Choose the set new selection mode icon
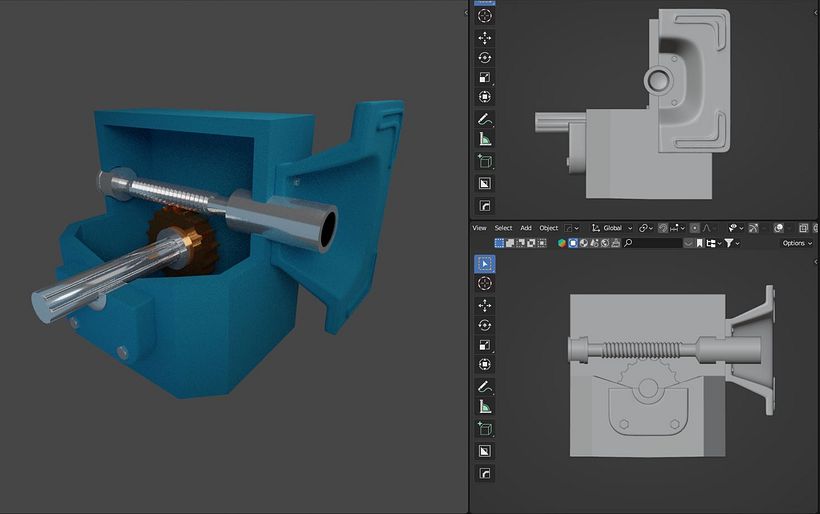The image size is (820, 514). point(499,243)
